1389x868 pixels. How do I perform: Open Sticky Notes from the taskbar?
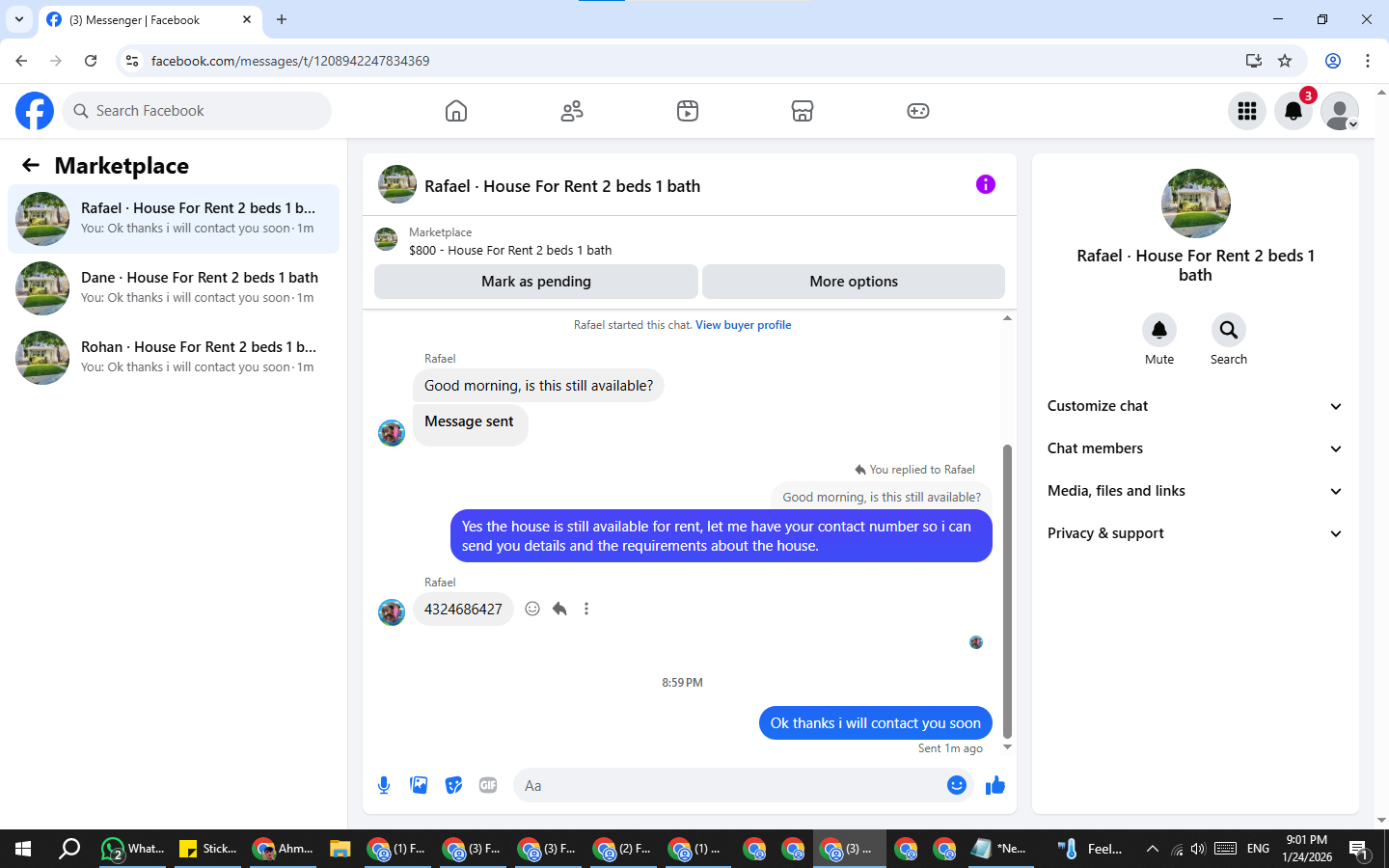(208, 849)
